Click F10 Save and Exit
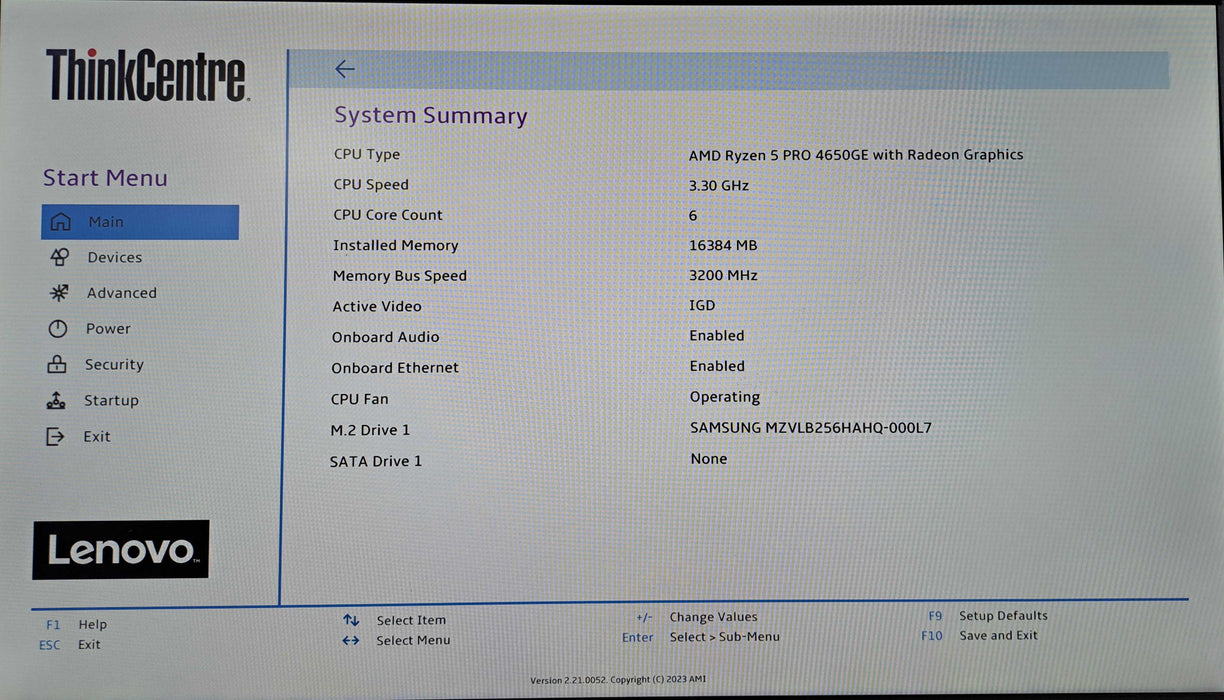The width and height of the screenshot is (1224, 700). 980,635
